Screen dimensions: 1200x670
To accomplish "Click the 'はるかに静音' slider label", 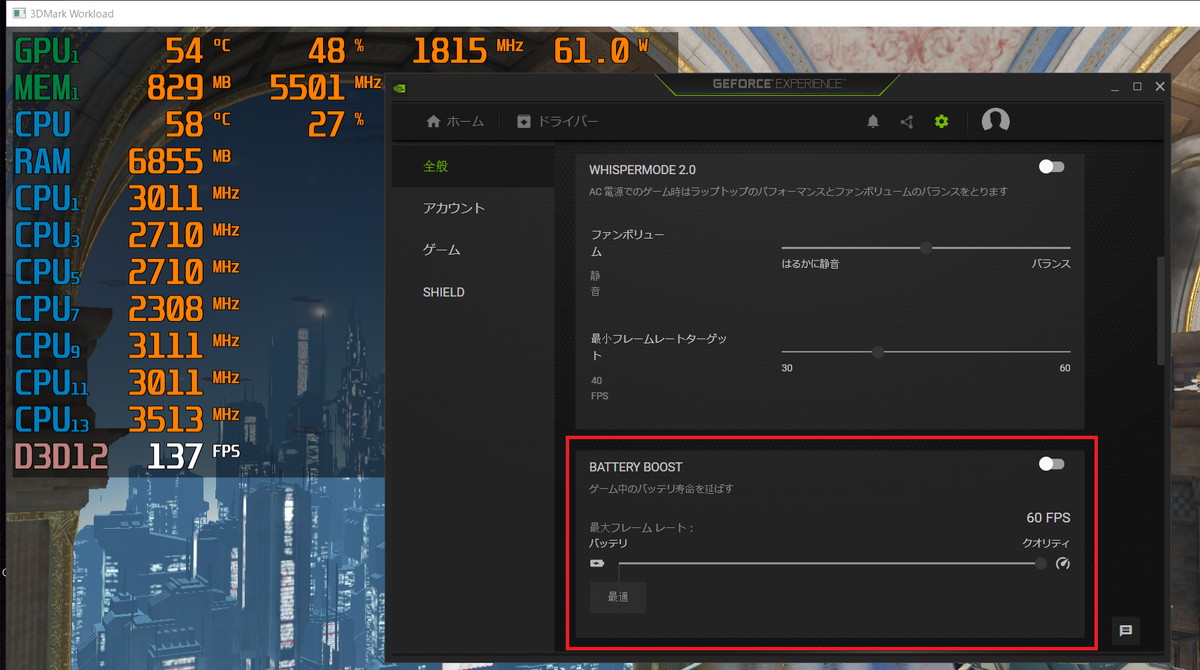I will click(811, 264).
